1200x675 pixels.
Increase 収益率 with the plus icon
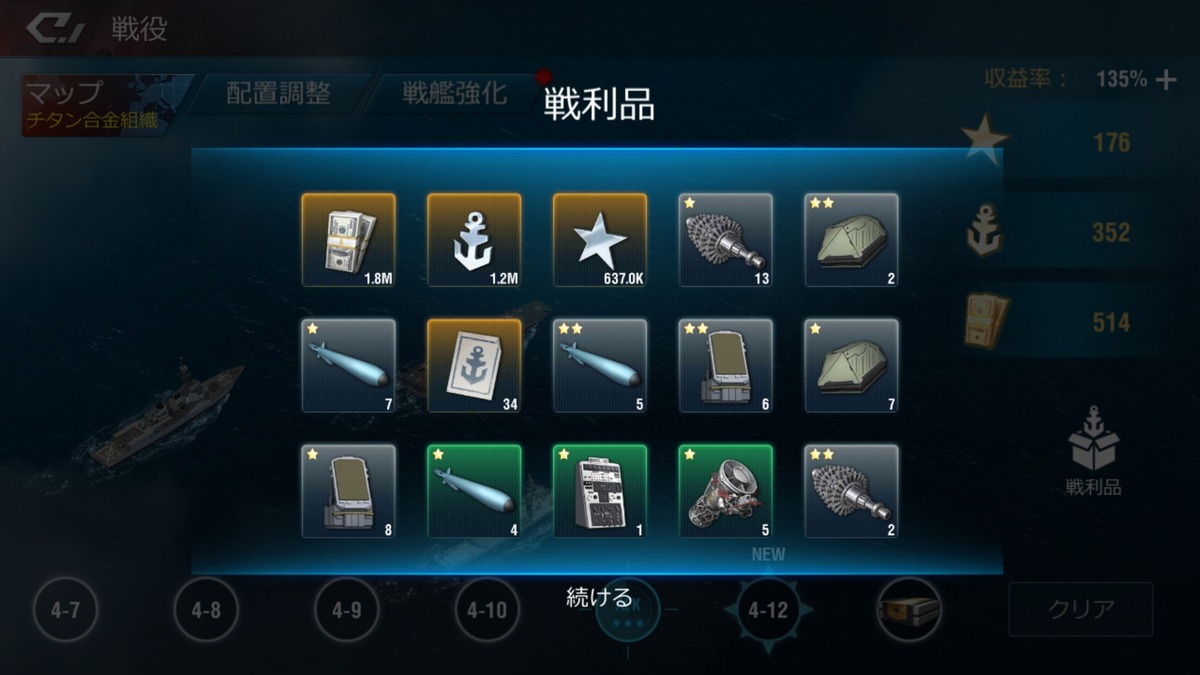click(1166, 80)
